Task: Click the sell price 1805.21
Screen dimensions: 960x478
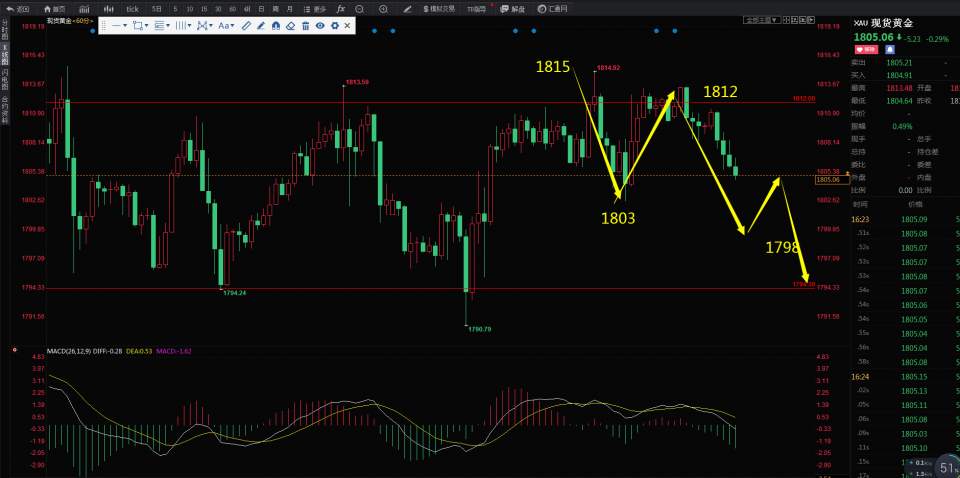Action: (x=899, y=62)
